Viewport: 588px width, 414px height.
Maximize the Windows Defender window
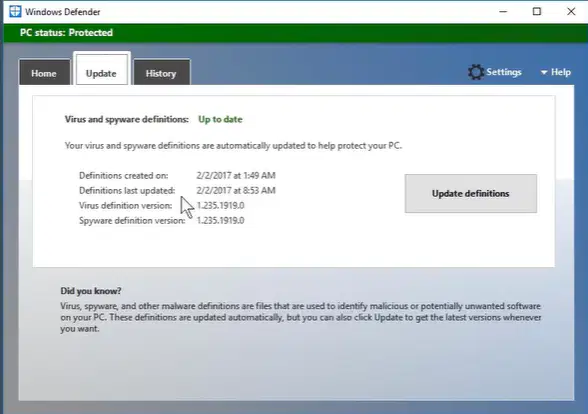(537, 12)
